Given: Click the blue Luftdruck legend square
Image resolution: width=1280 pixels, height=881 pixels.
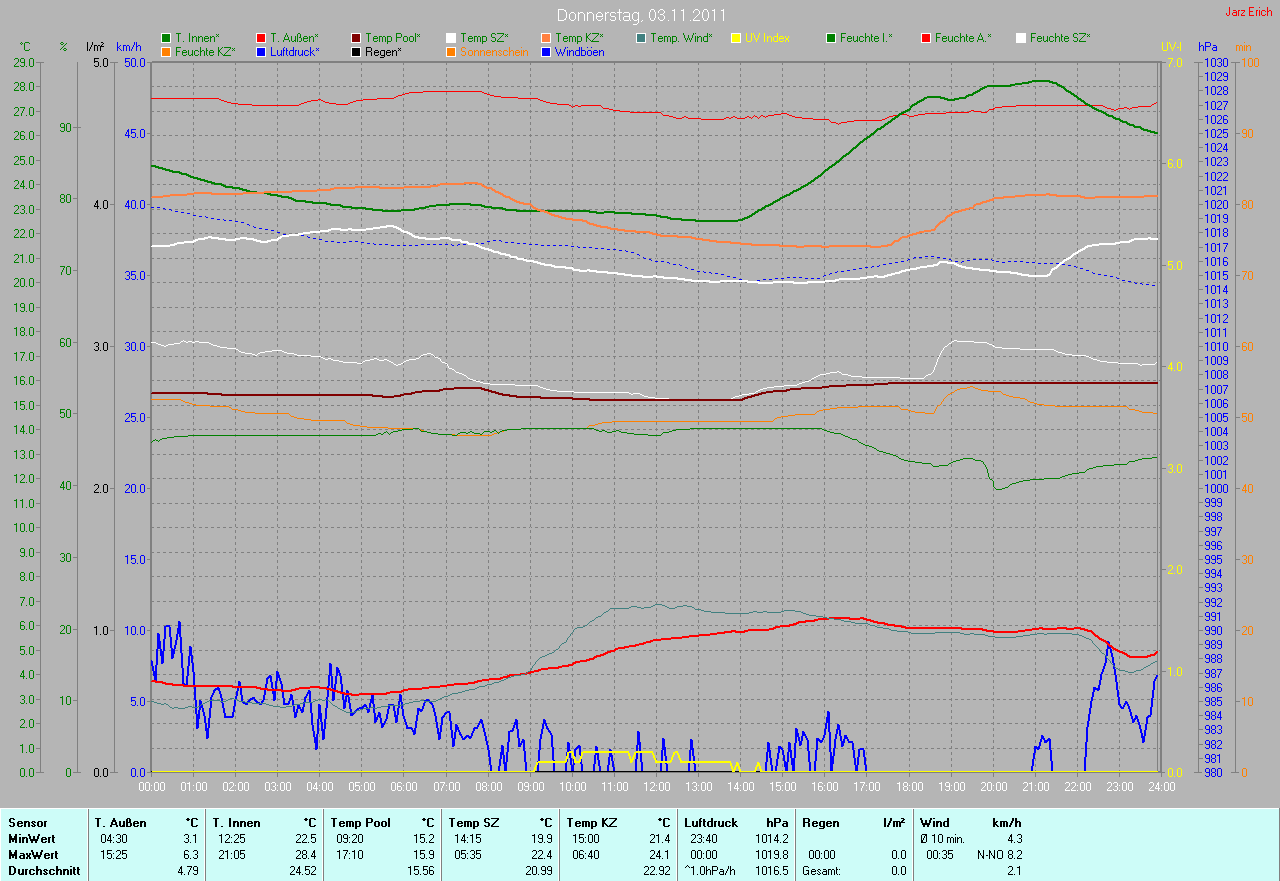Looking at the screenshot, I should point(261,52).
